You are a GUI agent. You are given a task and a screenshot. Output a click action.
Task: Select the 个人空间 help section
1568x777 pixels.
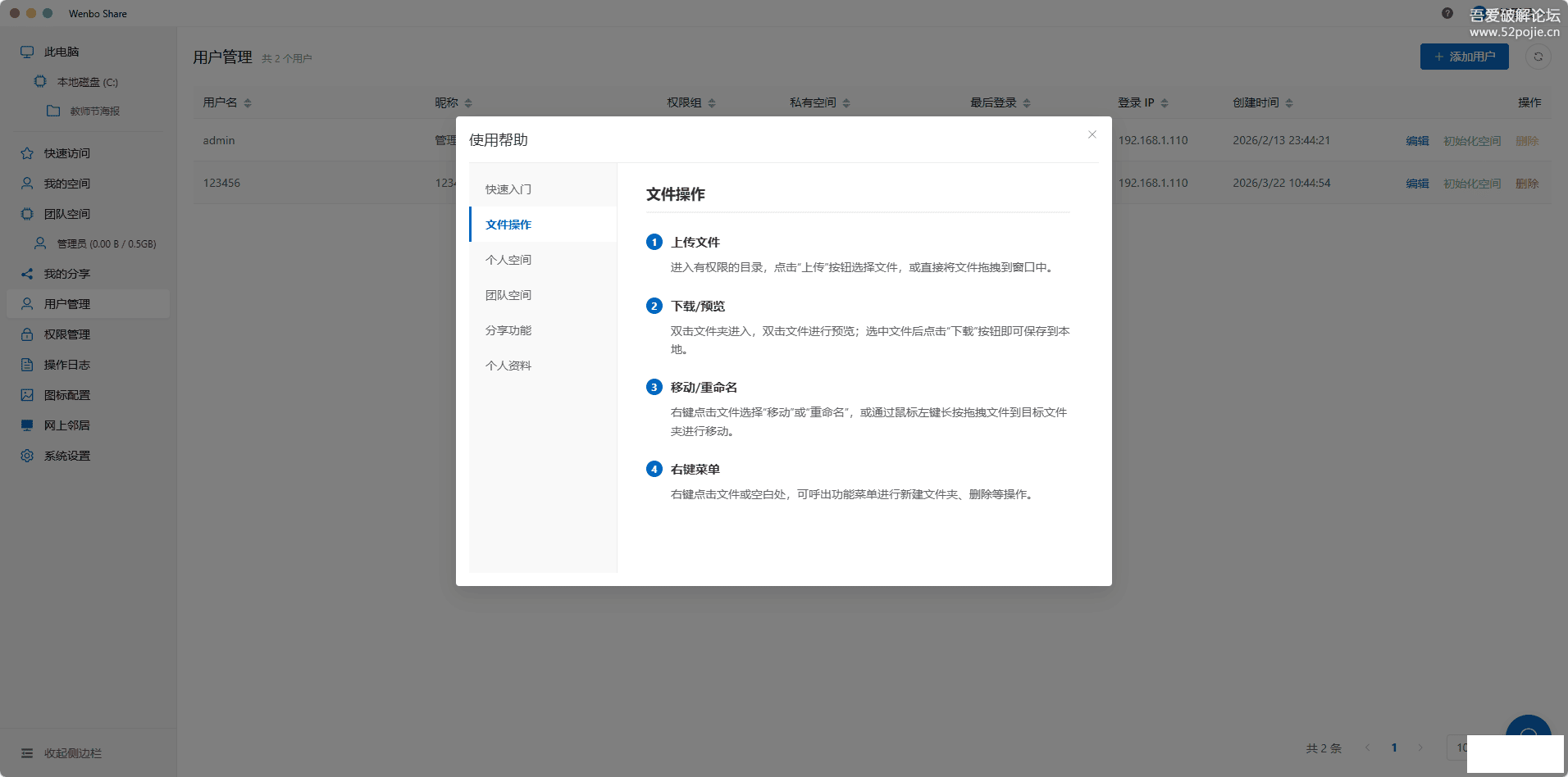pos(508,260)
